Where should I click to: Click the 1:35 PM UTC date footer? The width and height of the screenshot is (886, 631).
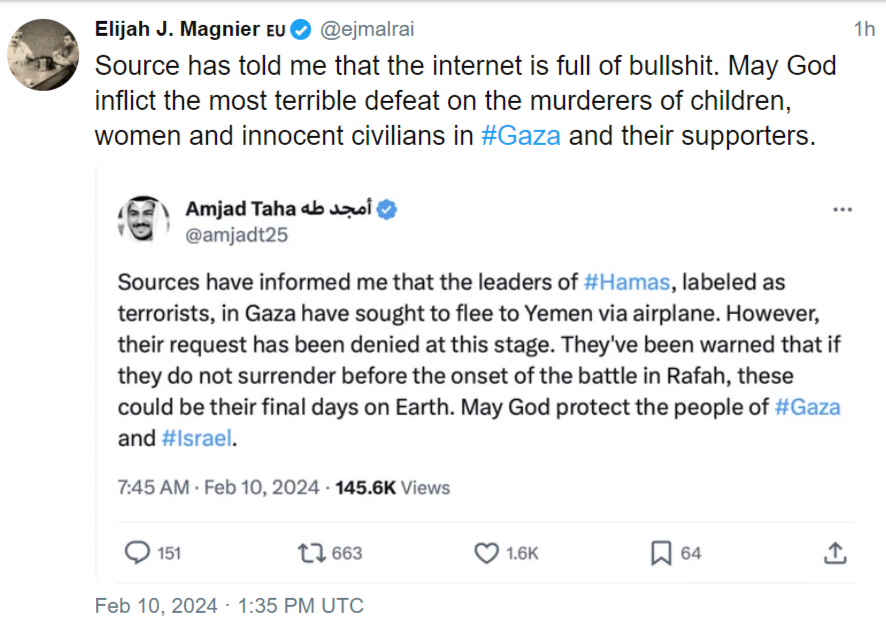(x=229, y=606)
